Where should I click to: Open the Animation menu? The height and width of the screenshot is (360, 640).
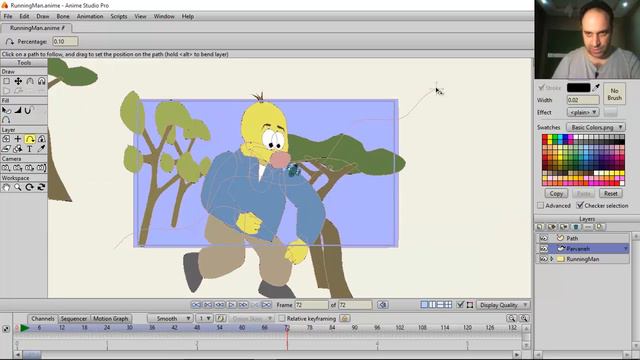[90, 16]
